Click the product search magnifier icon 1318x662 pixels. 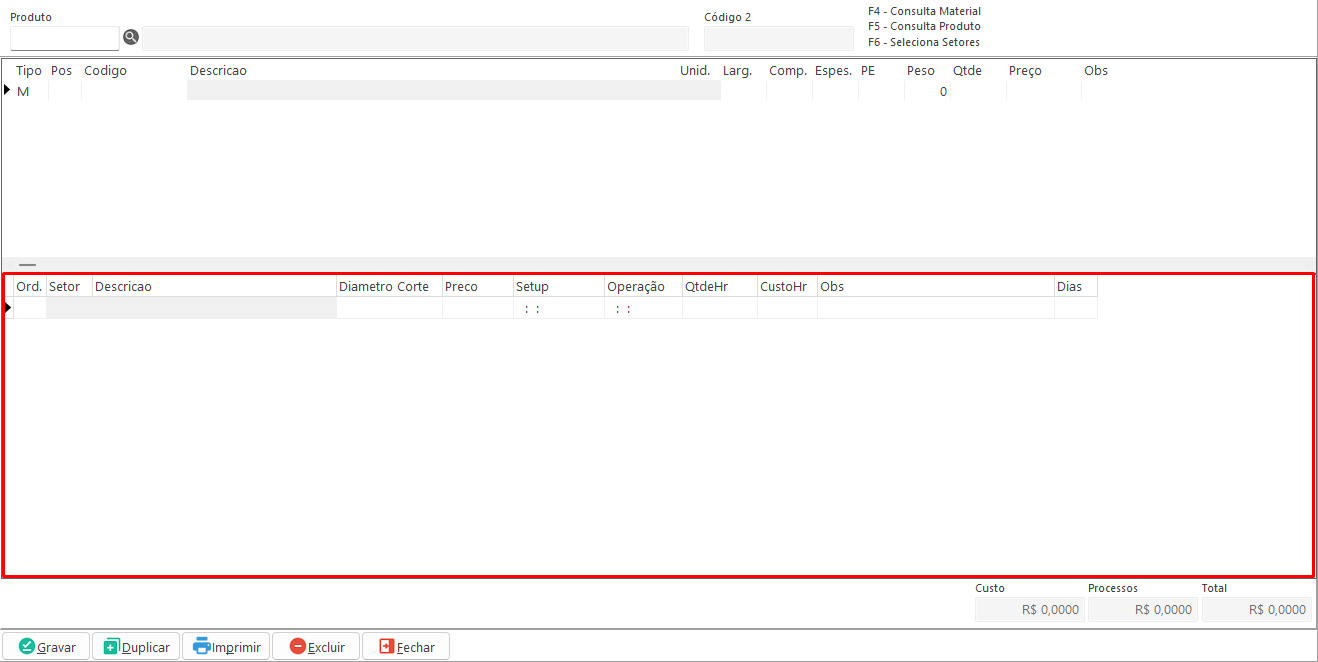coord(131,38)
